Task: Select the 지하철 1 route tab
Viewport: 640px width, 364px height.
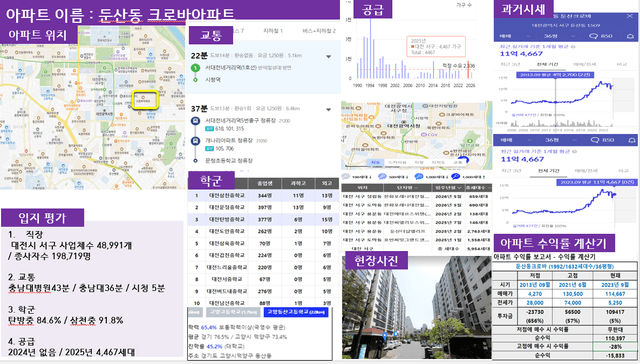Action: tap(273, 31)
